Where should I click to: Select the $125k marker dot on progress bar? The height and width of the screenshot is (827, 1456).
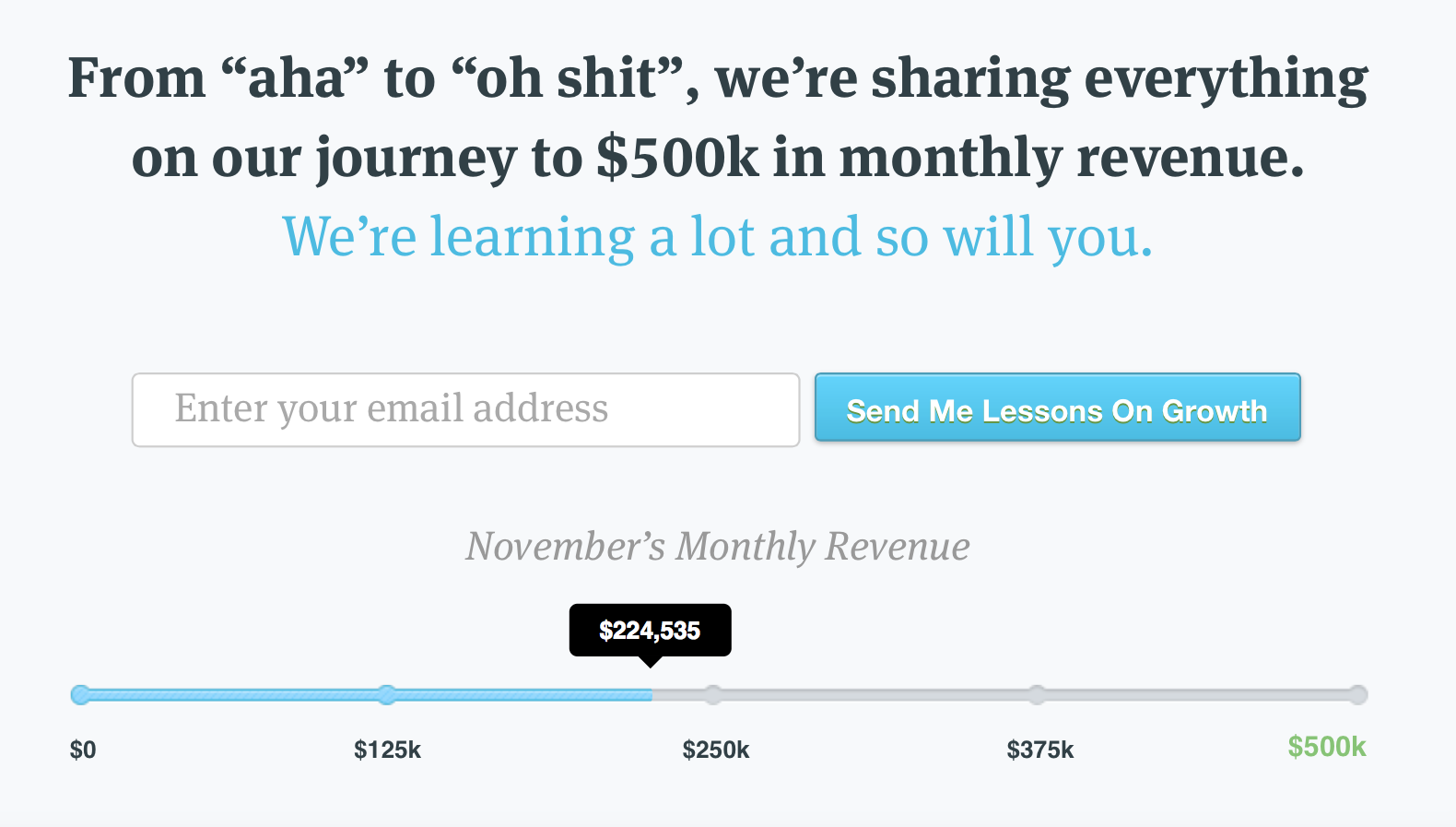(x=387, y=695)
